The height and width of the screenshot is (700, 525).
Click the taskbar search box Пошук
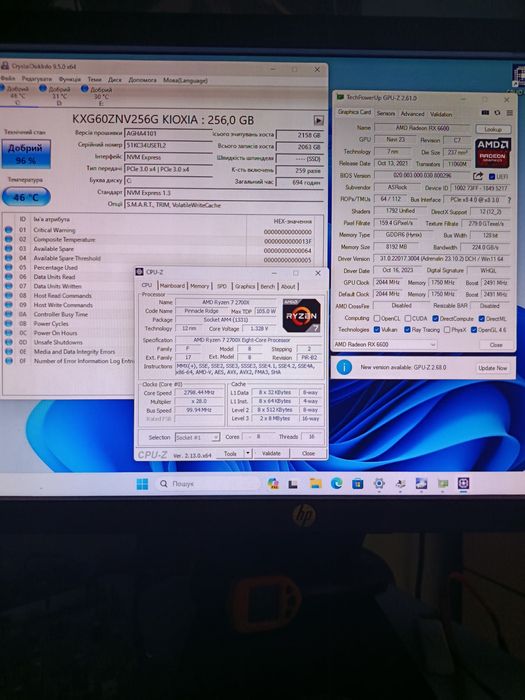pos(208,484)
